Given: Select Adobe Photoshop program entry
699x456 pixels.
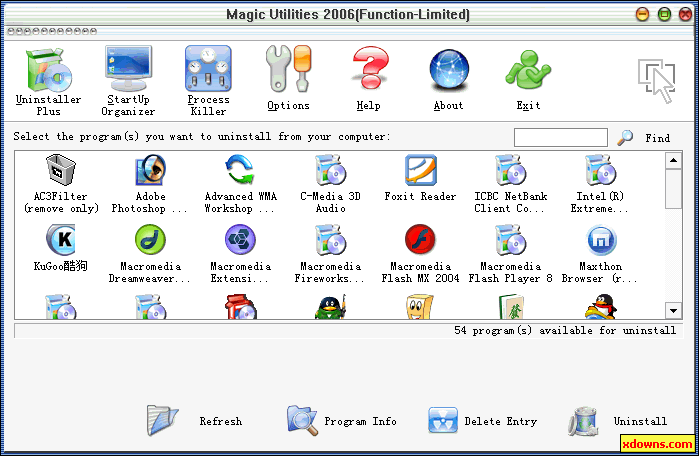Looking at the screenshot, I should (x=150, y=184).
